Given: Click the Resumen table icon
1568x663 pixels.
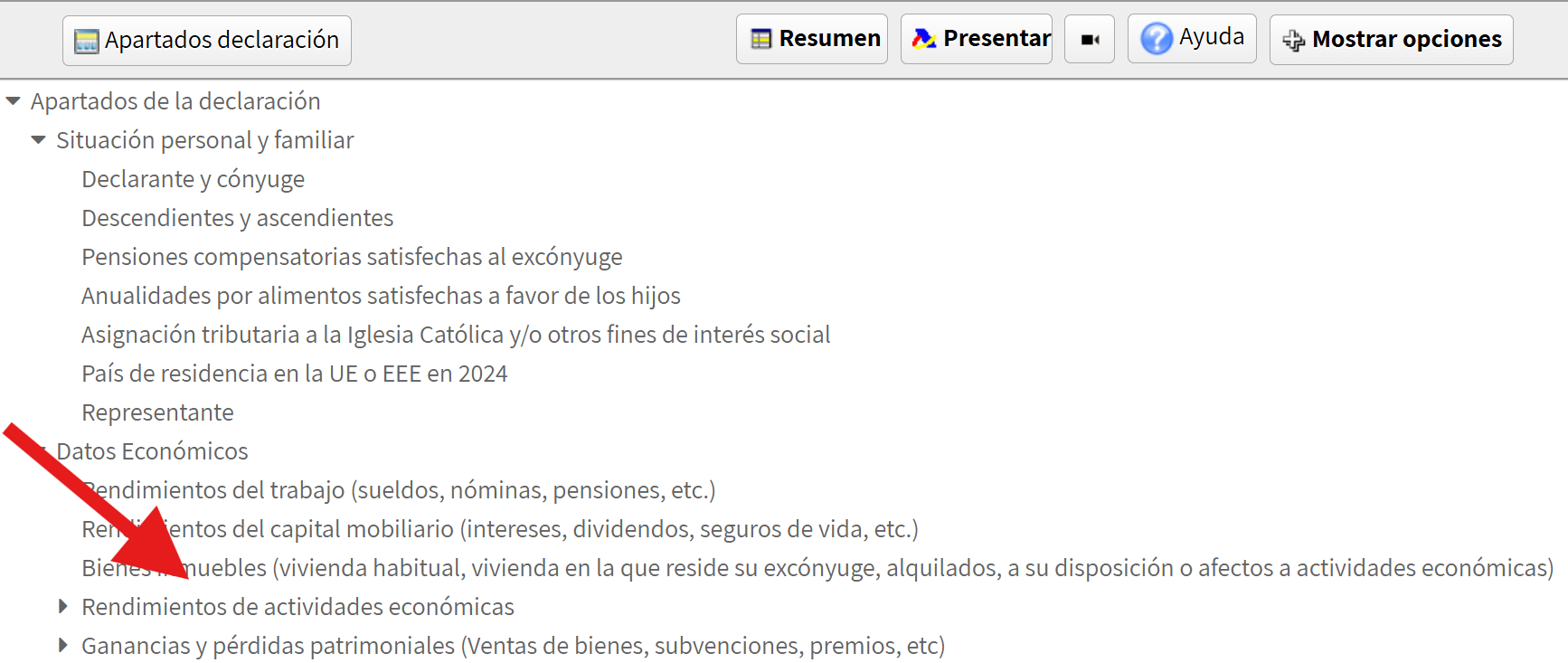Looking at the screenshot, I should coord(761,39).
